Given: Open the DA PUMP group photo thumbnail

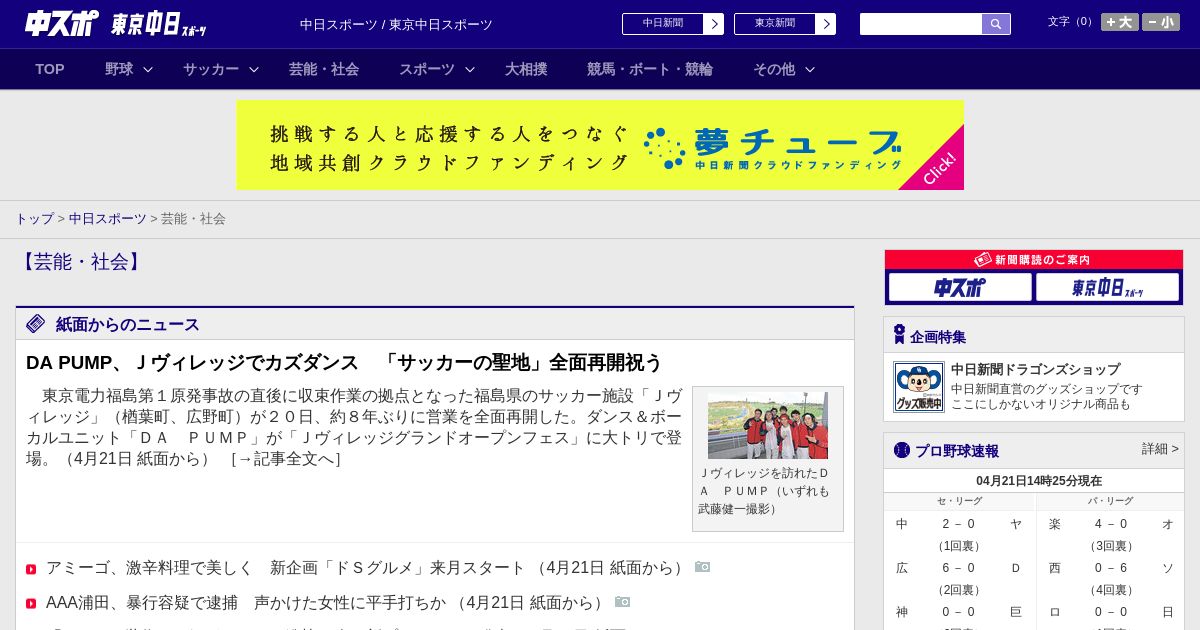Looking at the screenshot, I should [x=768, y=426].
